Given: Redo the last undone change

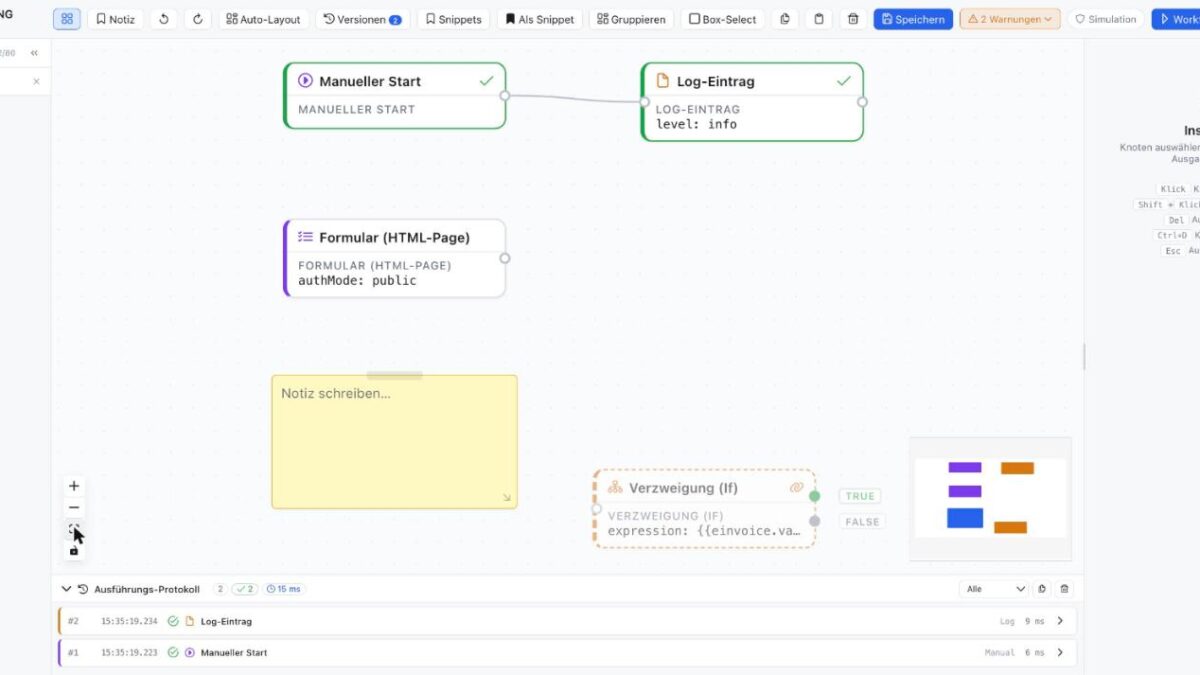Looking at the screenshot, I should point(198,19).
